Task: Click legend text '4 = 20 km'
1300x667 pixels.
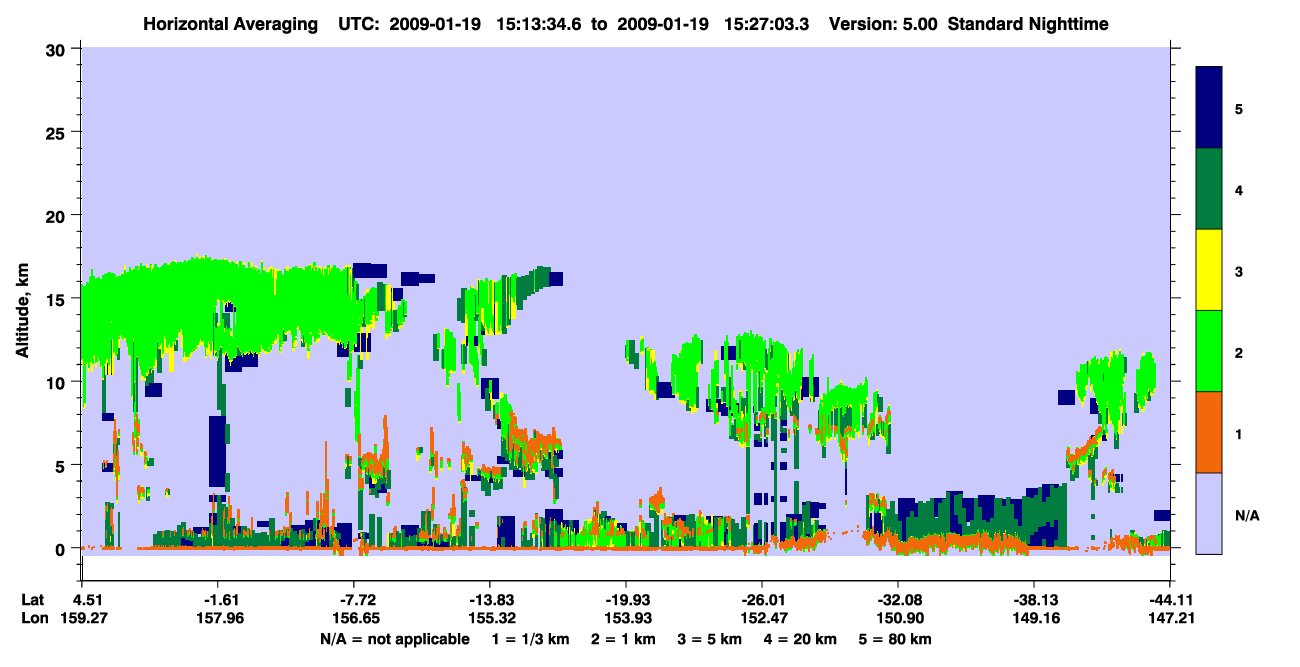Action: [x=802, y=638]
